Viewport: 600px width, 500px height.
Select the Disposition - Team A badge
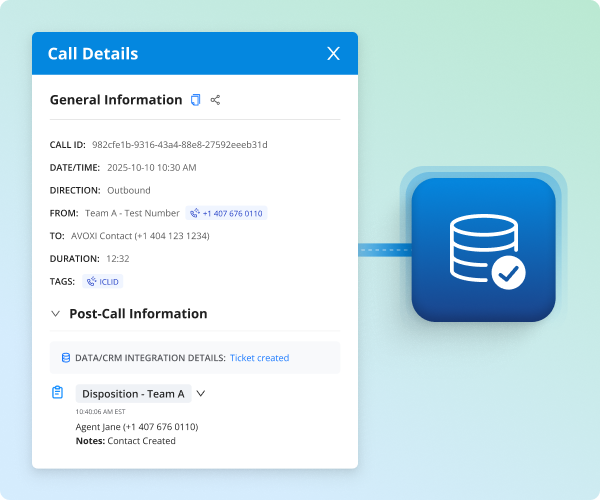click(133, 394)
